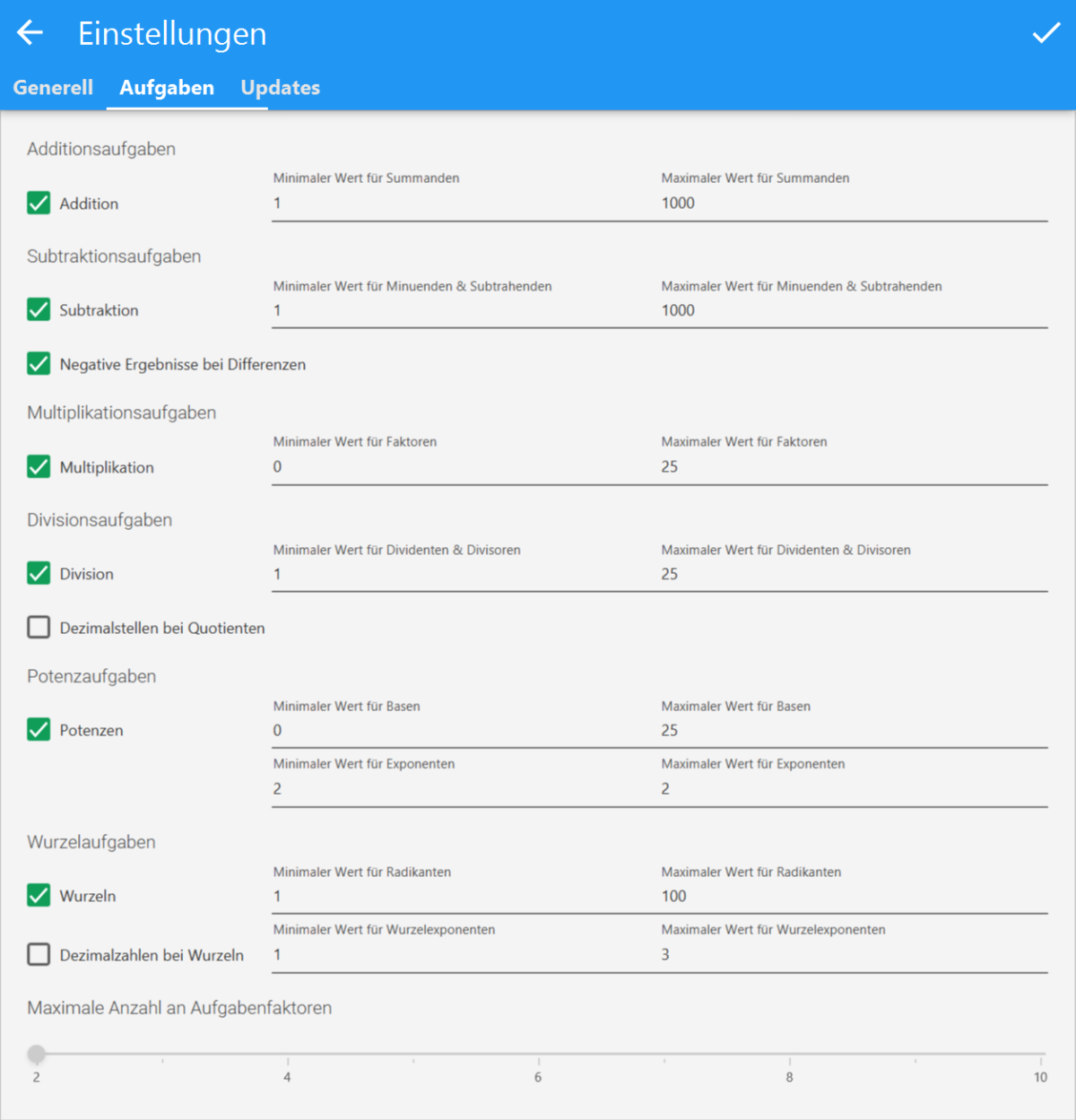Toggle the Division checkbox

[x=39, y=574]
